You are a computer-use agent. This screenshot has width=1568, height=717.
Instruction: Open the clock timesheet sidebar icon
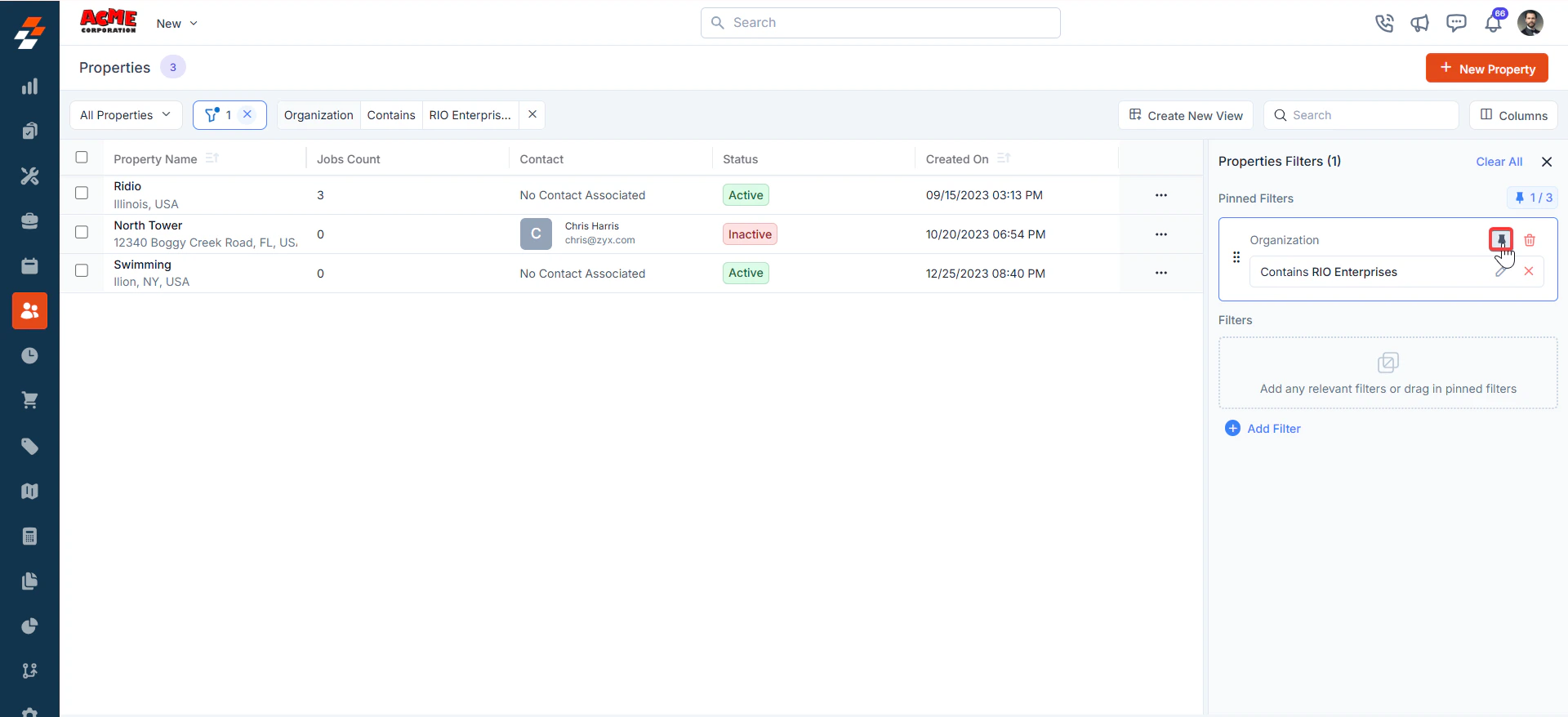coord(29,355)
